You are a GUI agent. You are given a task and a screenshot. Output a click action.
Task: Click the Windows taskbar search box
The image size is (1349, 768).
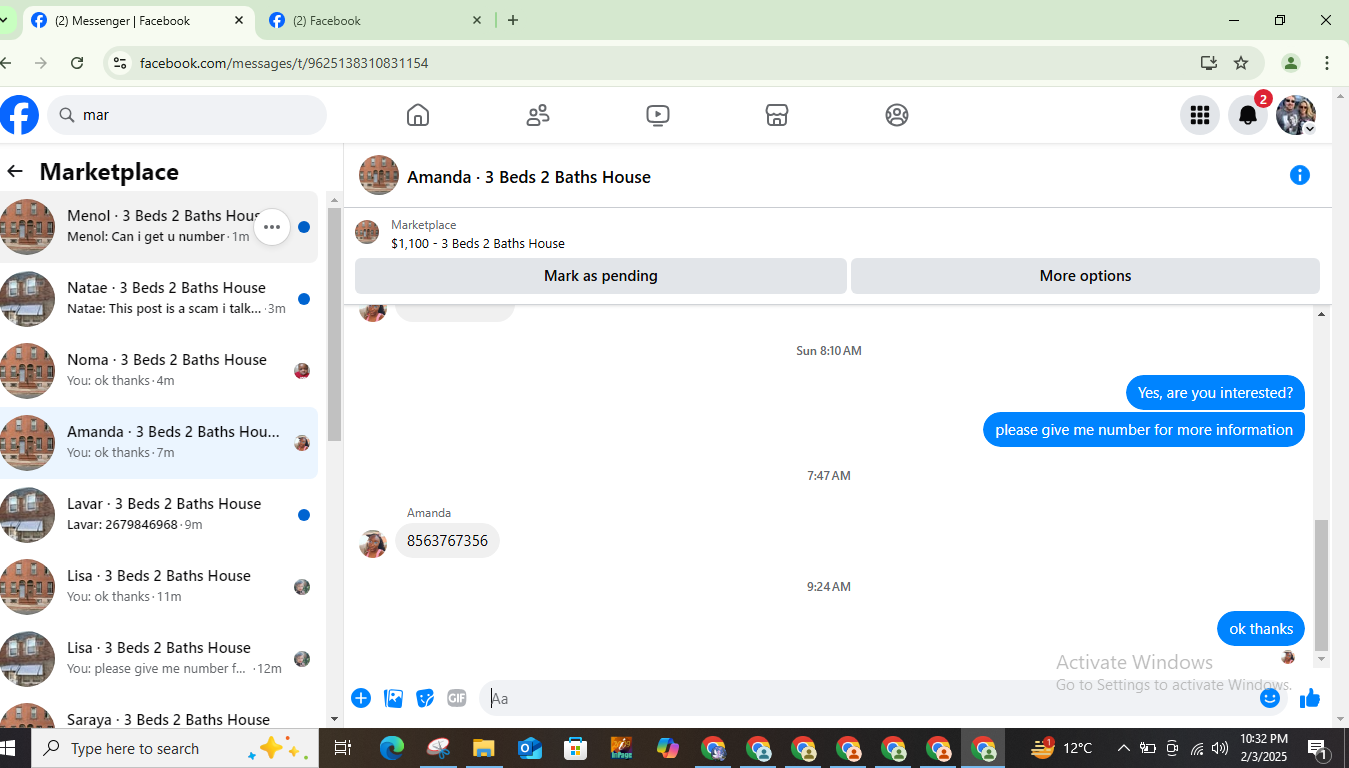tap(175, 748)
